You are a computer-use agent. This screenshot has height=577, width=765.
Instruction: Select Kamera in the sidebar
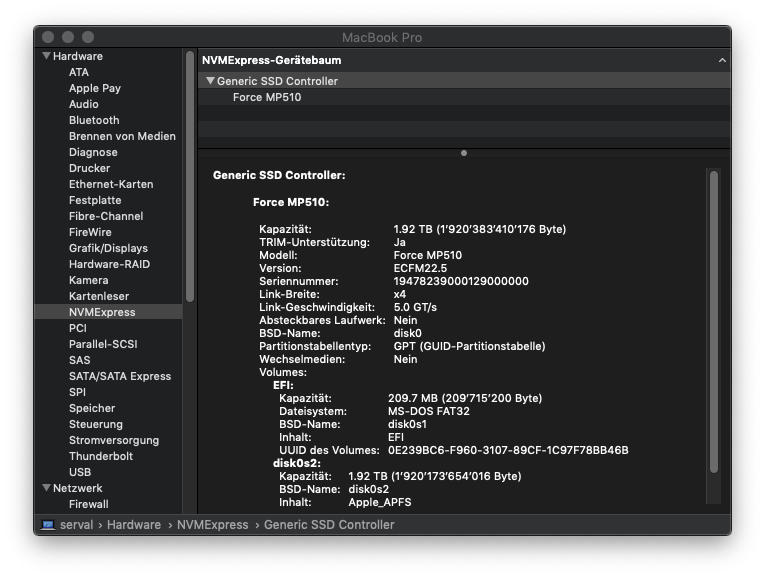pyautogui.click(x=88, y=280)
